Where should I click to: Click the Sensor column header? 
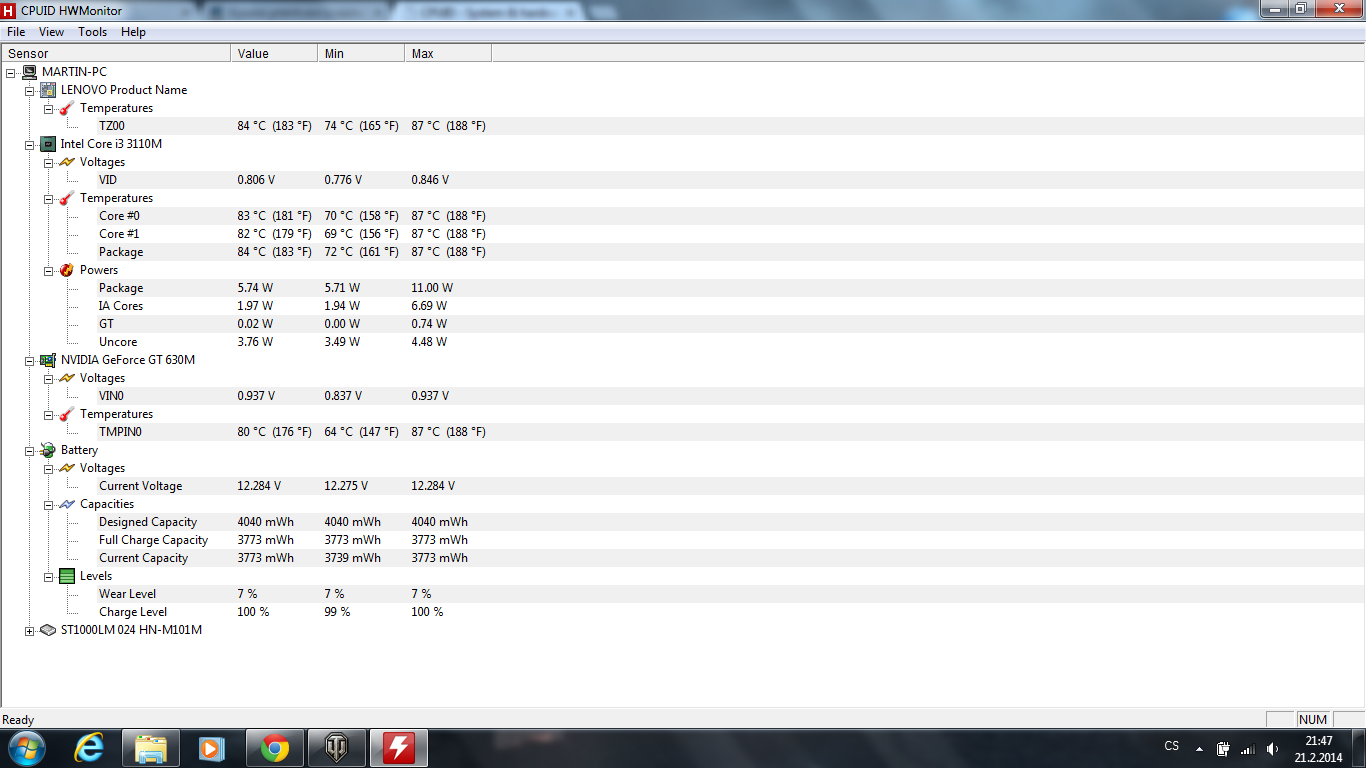click(116, 54)
